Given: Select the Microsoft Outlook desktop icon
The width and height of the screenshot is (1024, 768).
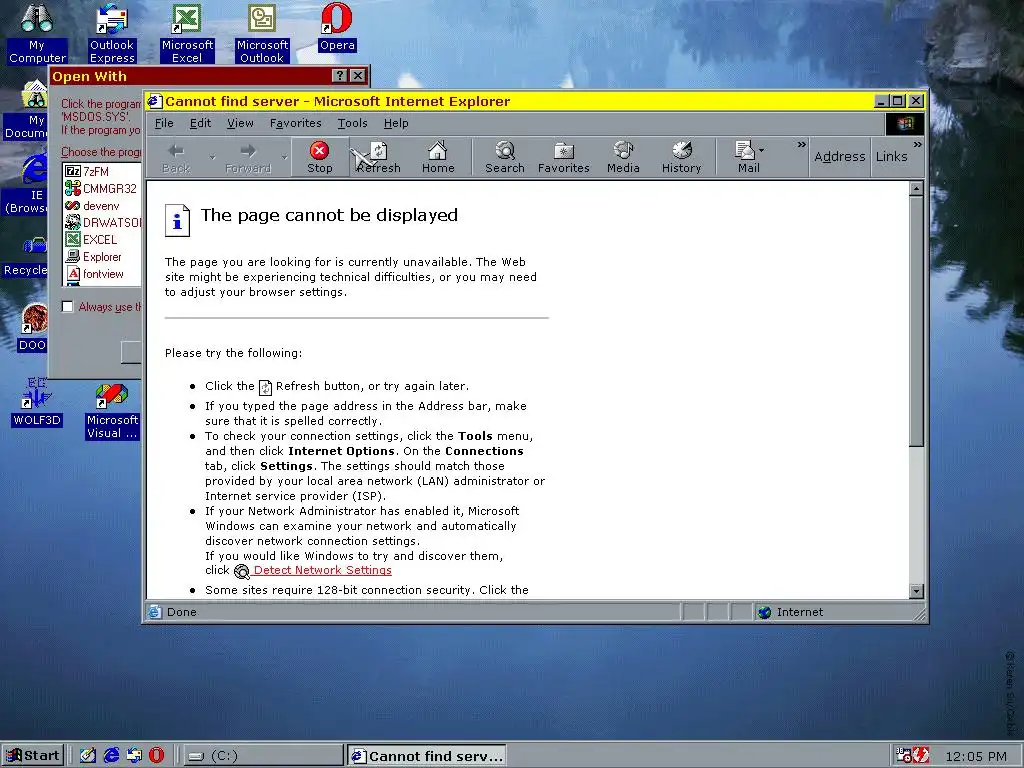Looking at the screenshot, I should 262,33.
